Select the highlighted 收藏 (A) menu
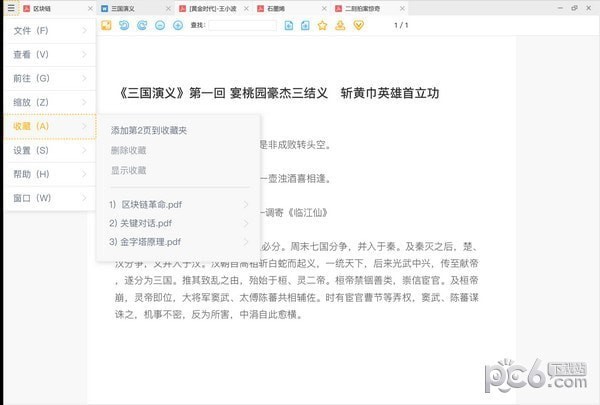Image resolution: width=600 pixels, height=405 pixels. click(x=50, y=126)
